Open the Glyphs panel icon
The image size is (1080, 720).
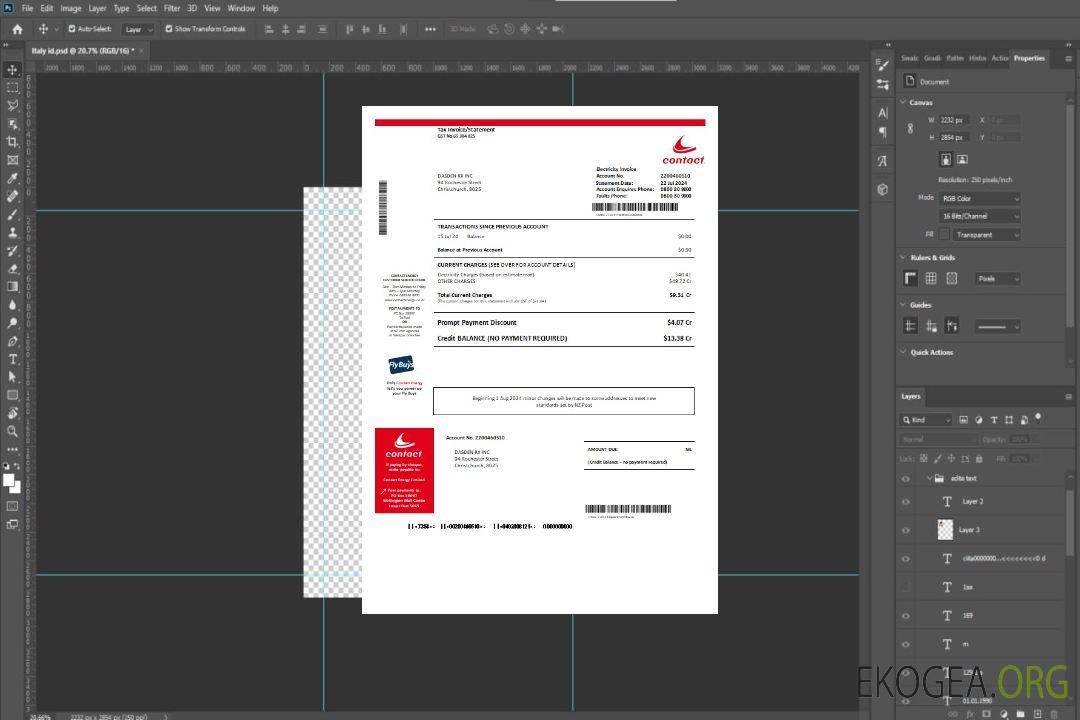click(x=883, y=161)
